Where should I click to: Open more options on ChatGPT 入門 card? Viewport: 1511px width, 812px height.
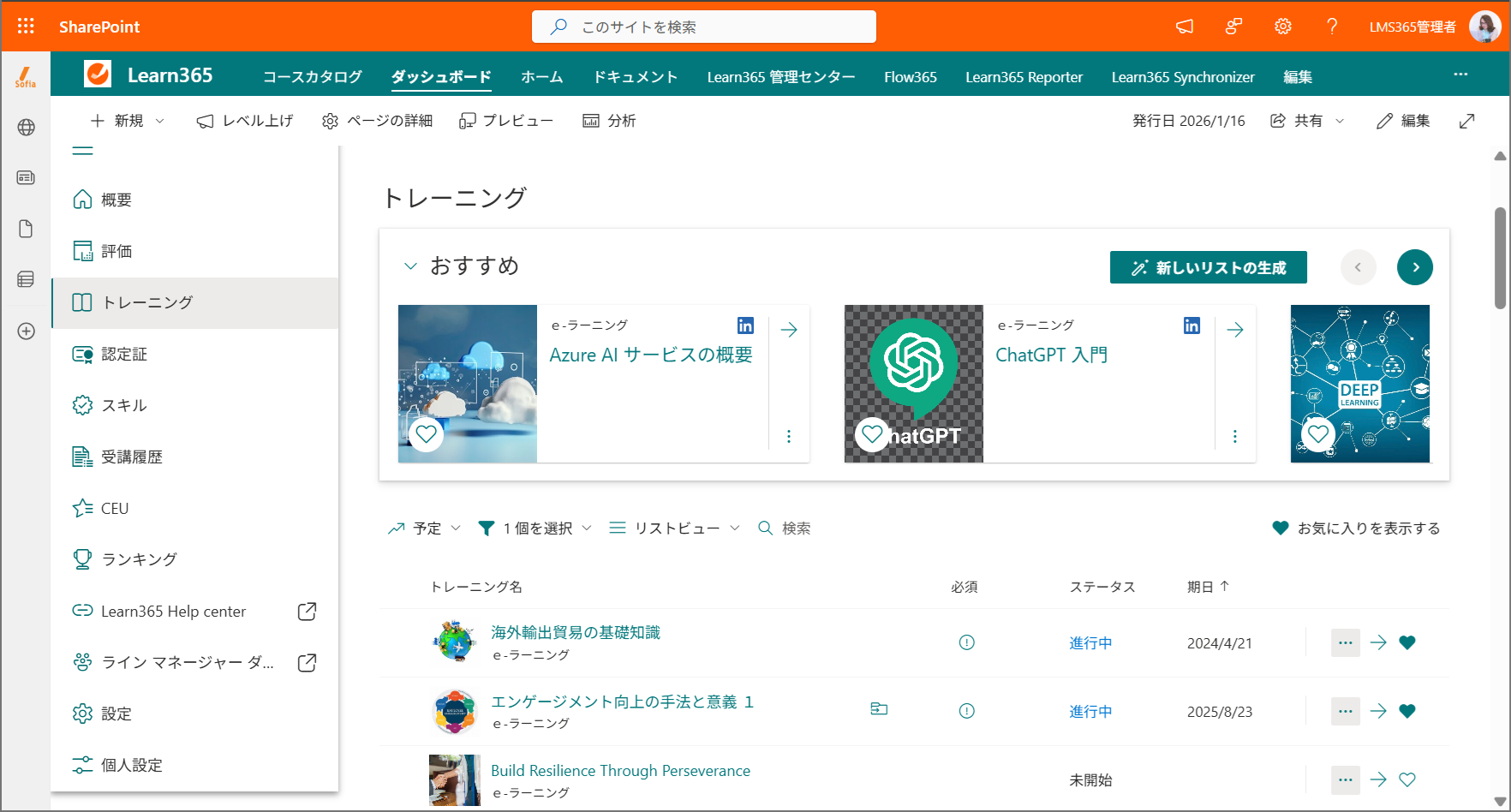coord(1235,437)
